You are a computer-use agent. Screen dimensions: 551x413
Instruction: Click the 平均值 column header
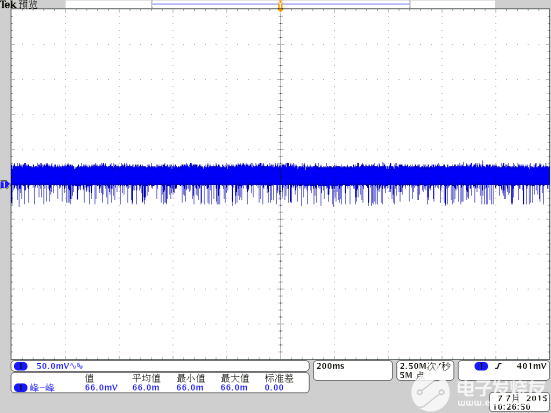coord(146,378)
